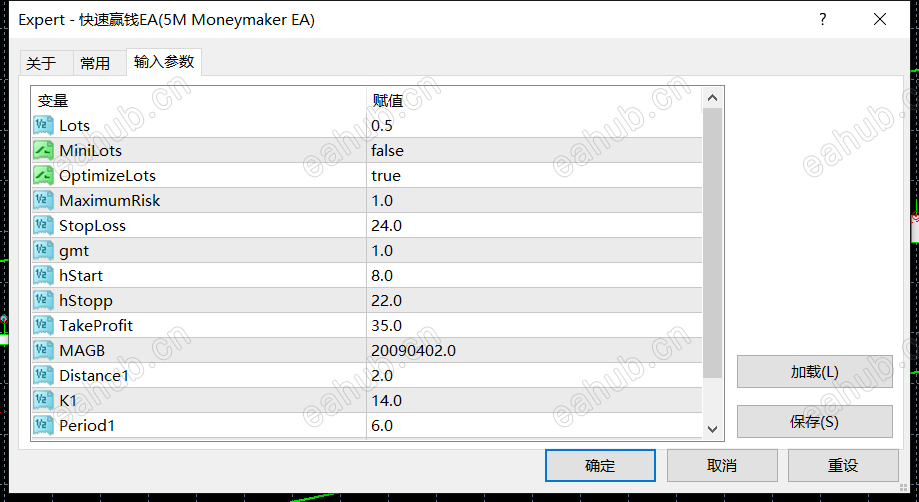This screenshot has height=502, width=919.
Task: Click the gmt variable icon
Action: pyautogui.click(x=43, y=251)
